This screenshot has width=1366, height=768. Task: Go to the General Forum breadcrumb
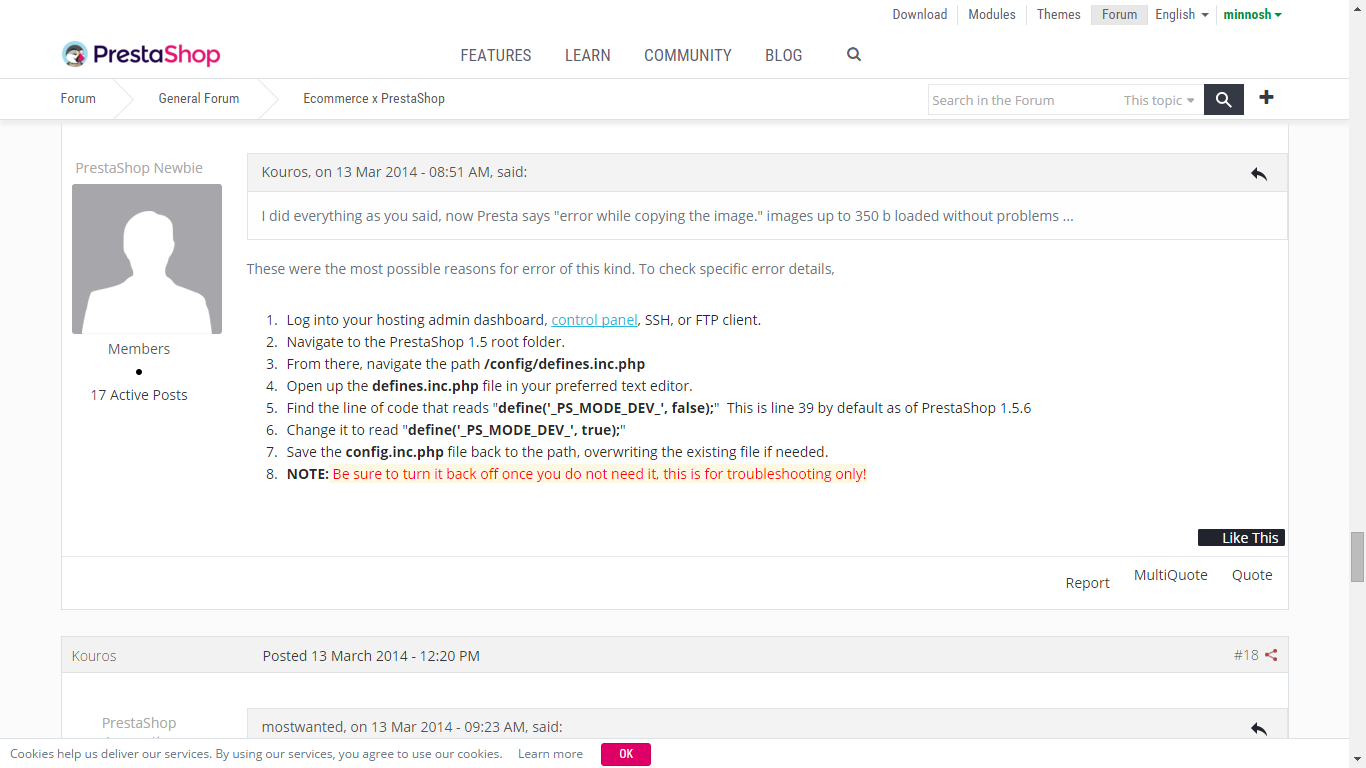(x=199, y=98)
